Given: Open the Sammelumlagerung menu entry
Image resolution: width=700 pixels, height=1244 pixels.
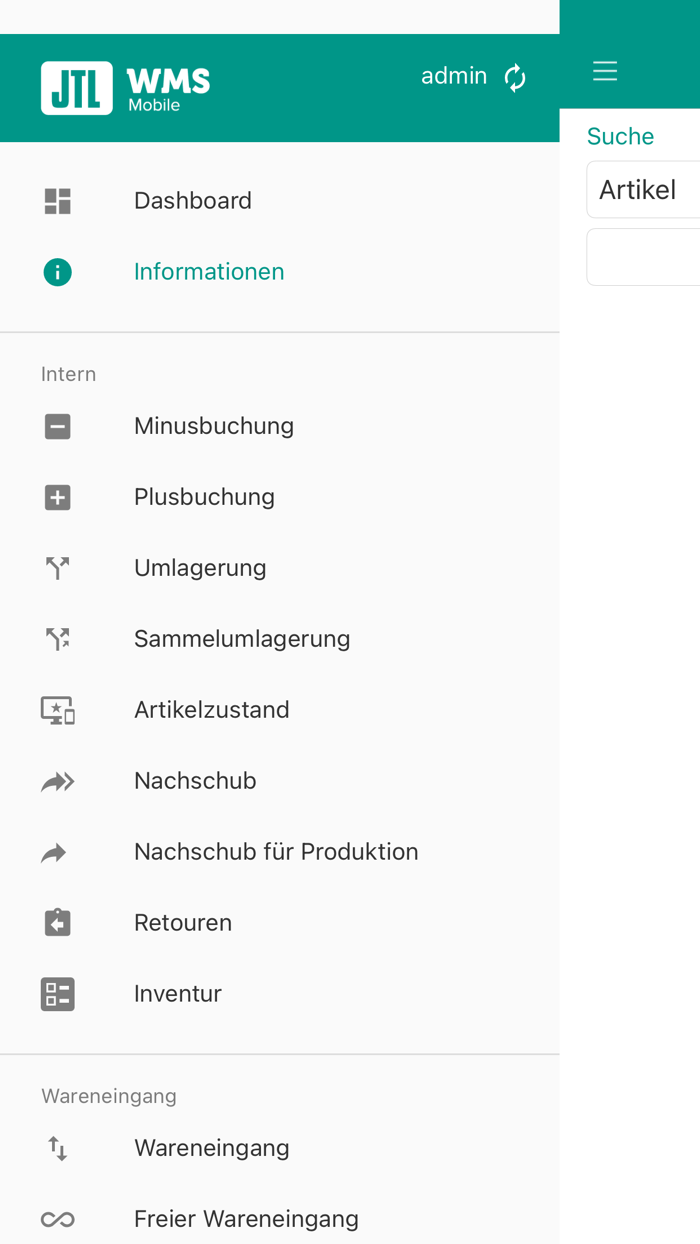Looking at the screenshot, I should pos(242,638).
